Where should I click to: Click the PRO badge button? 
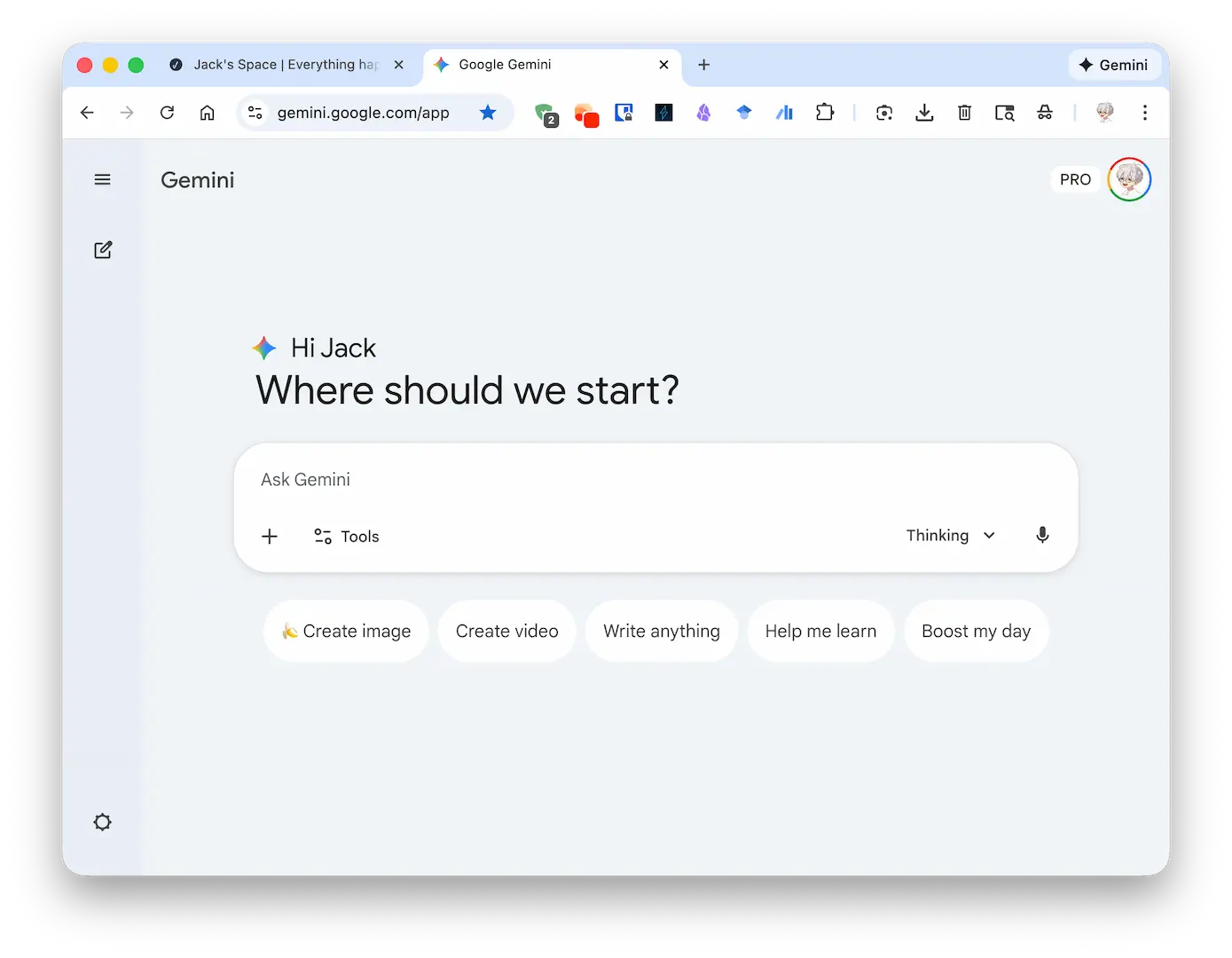click(1075, 180)
